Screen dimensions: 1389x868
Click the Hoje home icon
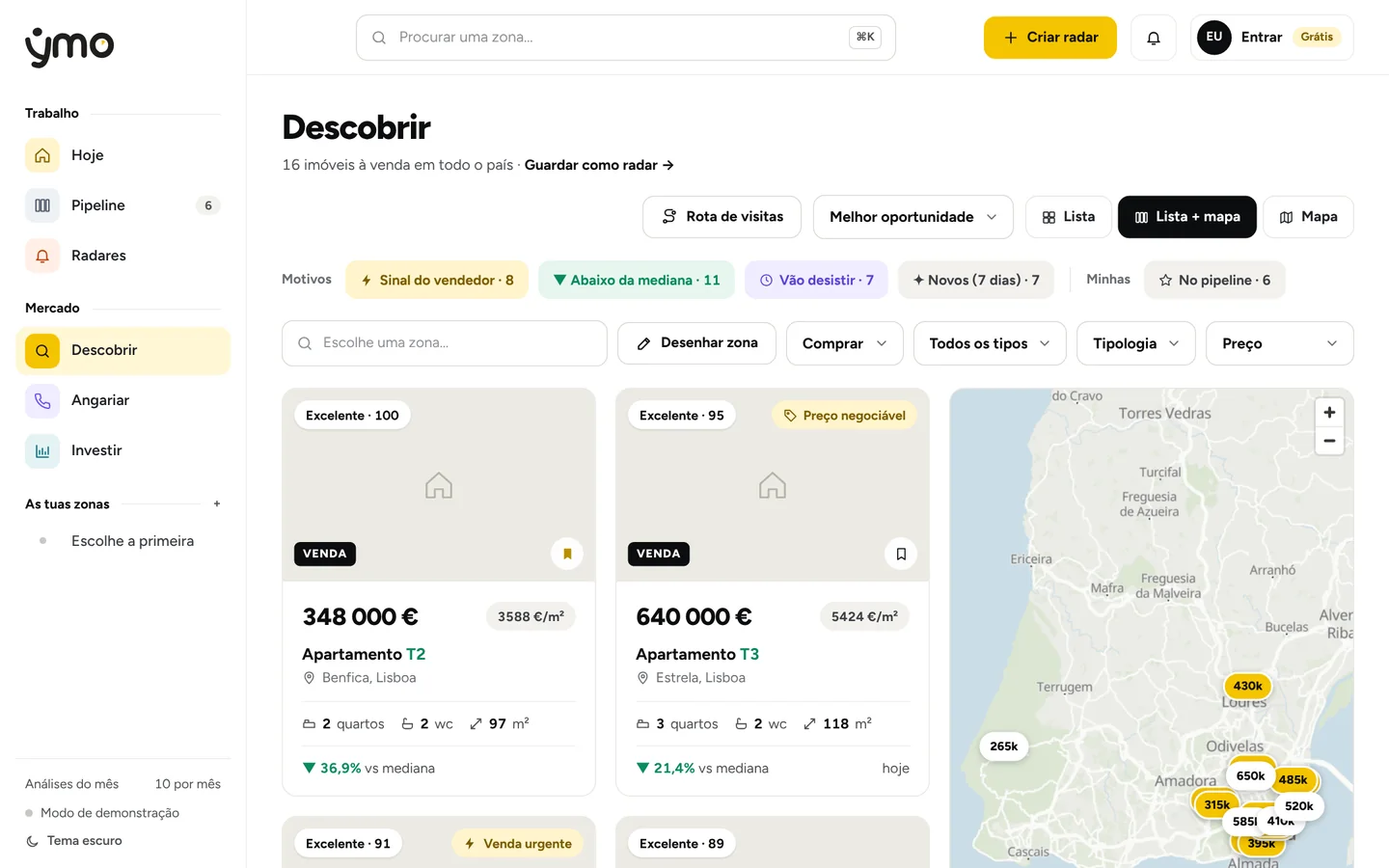click(x=42, y=155)
